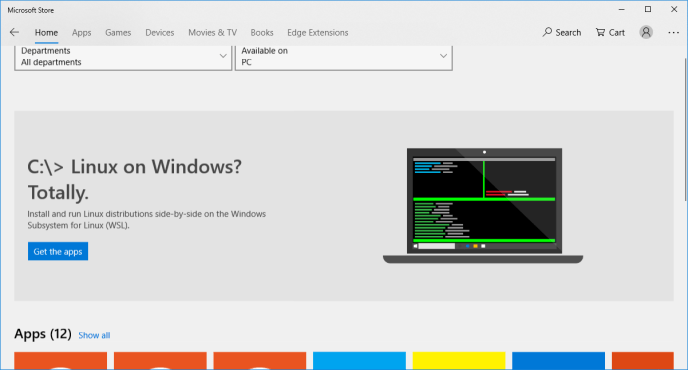Viewport: 688px width, 370px height.
Task: Open Search in the store header
Action: 562,32
